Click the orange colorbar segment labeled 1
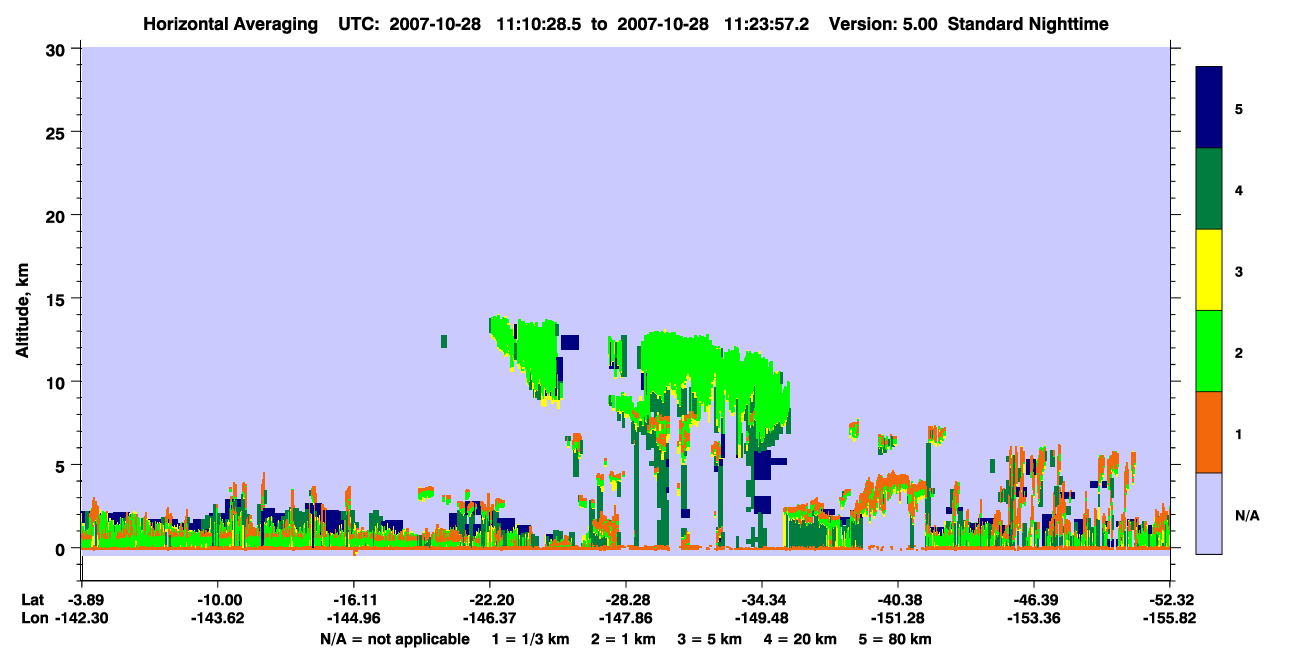This screenshot has width=1300, height=667. (1209, 432)
